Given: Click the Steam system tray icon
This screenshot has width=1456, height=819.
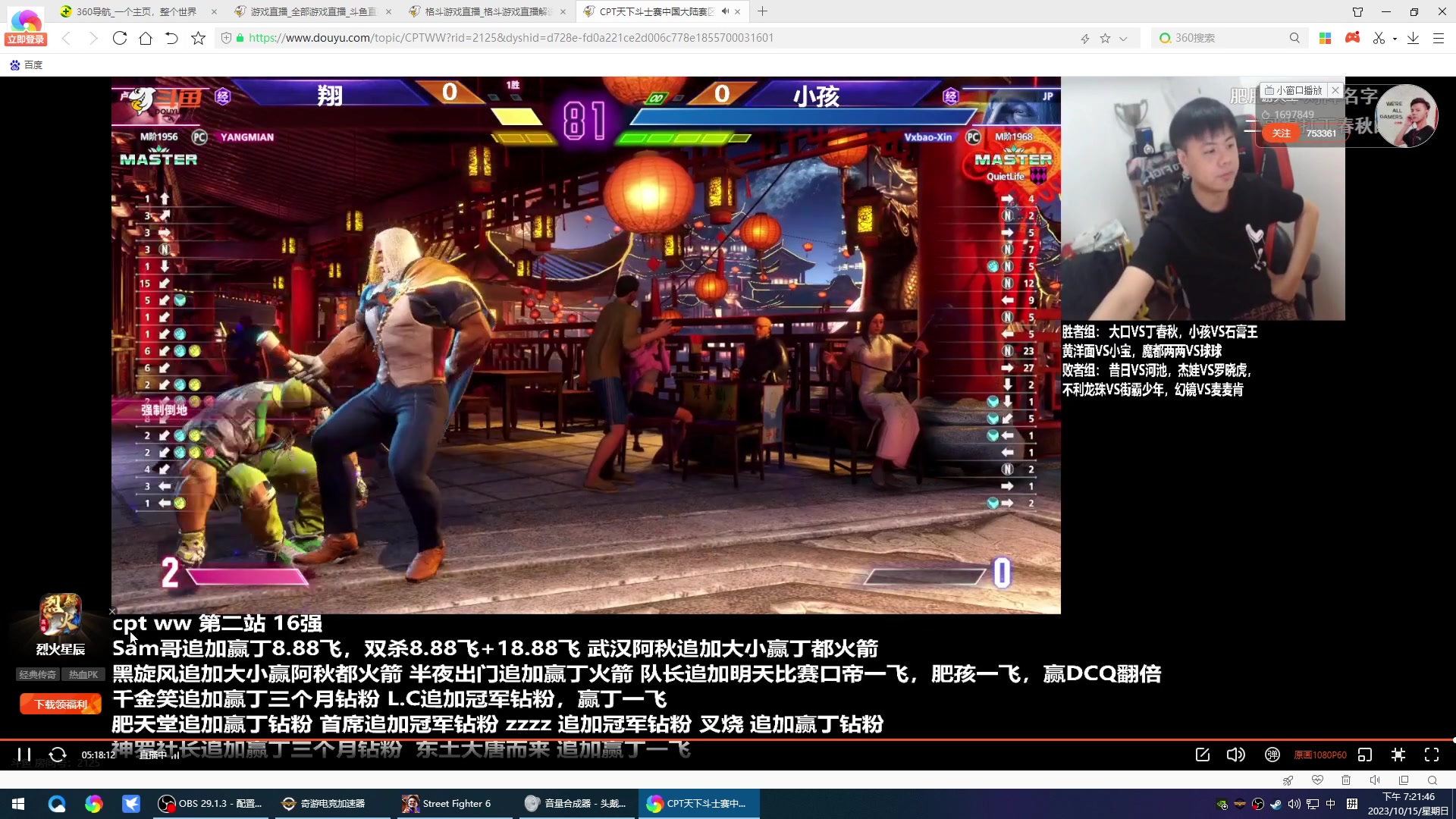Looking at the screenshot, I should pos(1276,804).
